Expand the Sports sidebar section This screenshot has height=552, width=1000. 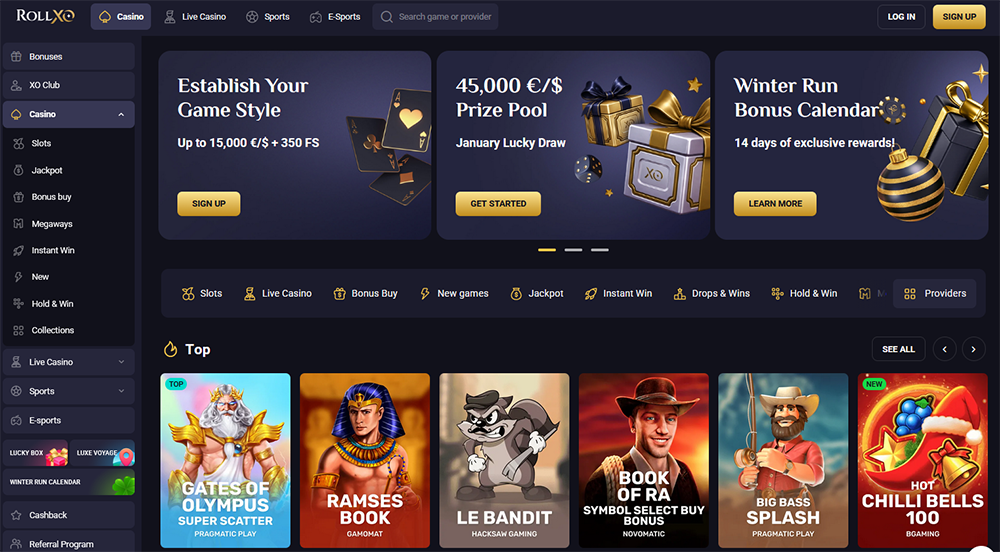point(121,391)
